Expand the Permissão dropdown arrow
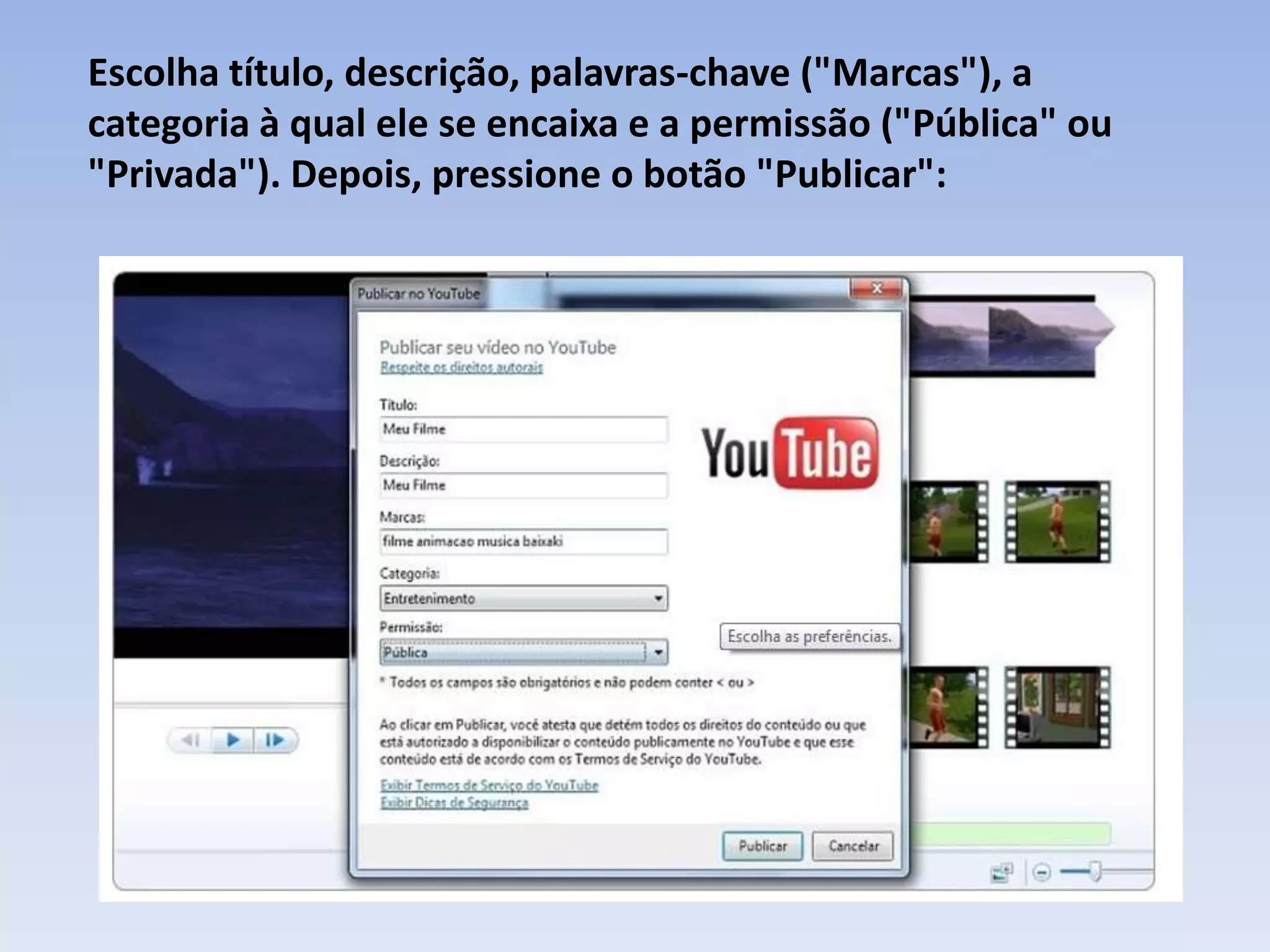Viewport: 1270px width, 952px height. point(659,652)
